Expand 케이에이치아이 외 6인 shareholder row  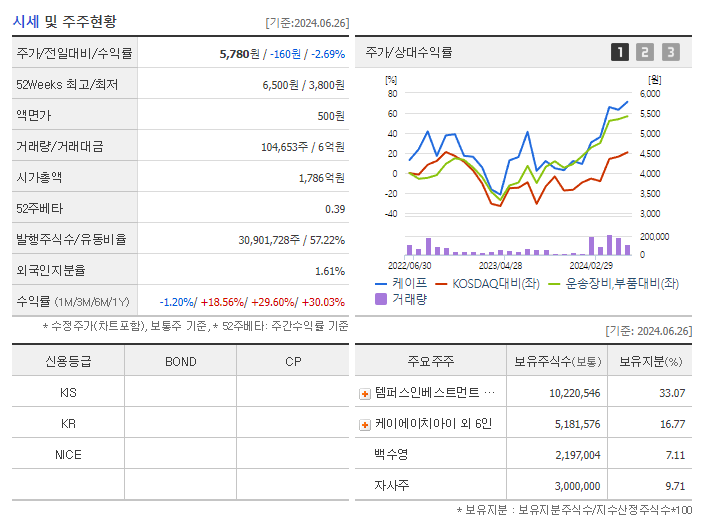pyautogui.click(x=365, y=425)
